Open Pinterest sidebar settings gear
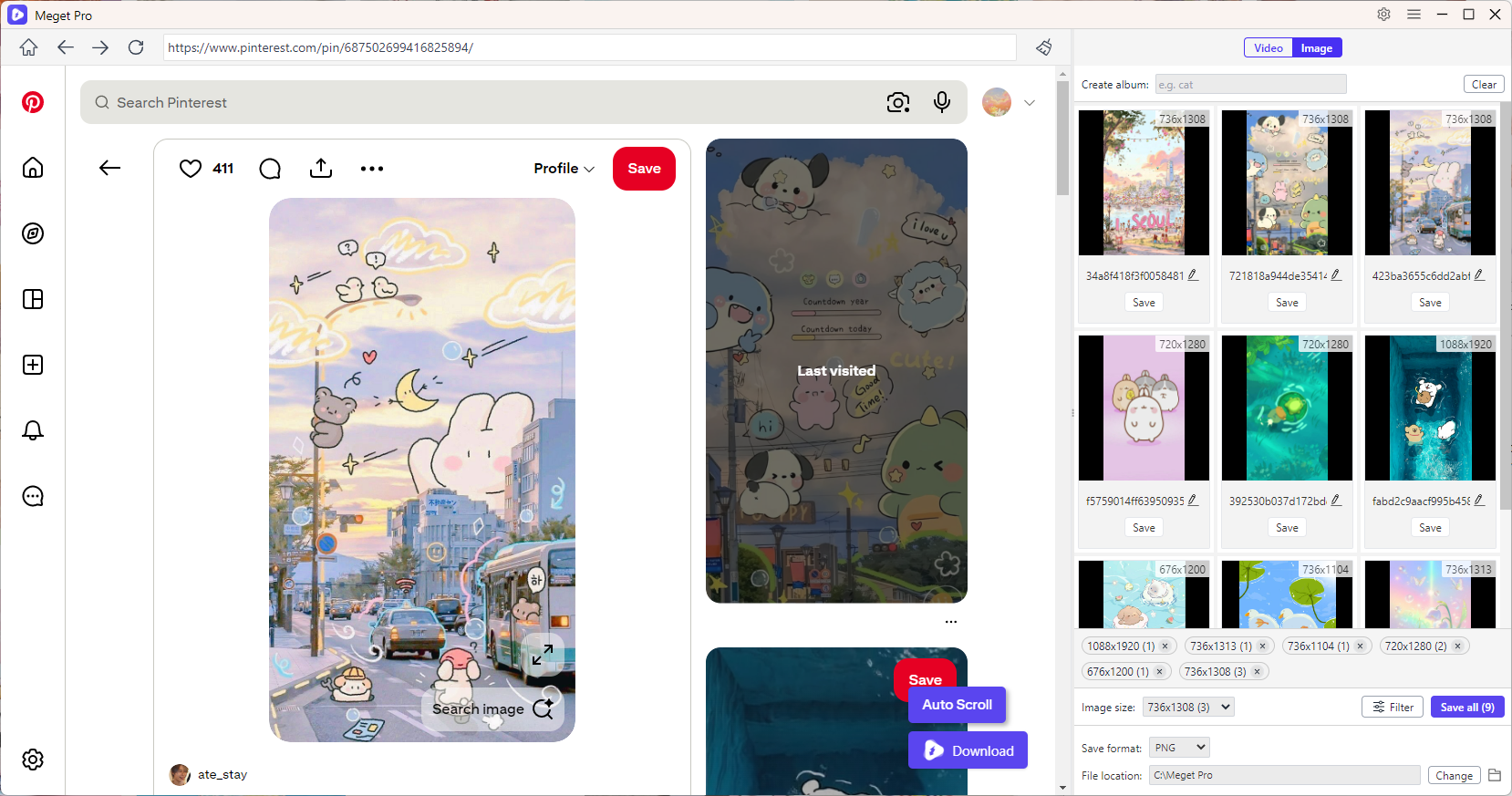1512x796 pixels. coord(33,760)
